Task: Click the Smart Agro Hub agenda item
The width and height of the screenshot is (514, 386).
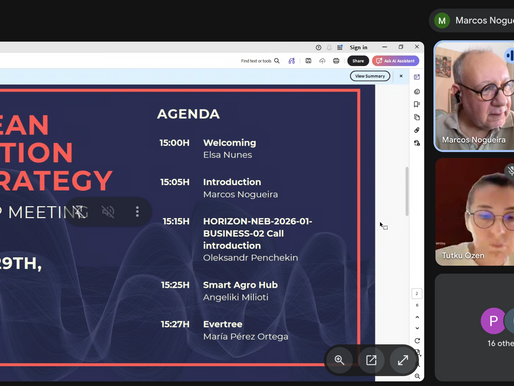Action: click(240, 285)
